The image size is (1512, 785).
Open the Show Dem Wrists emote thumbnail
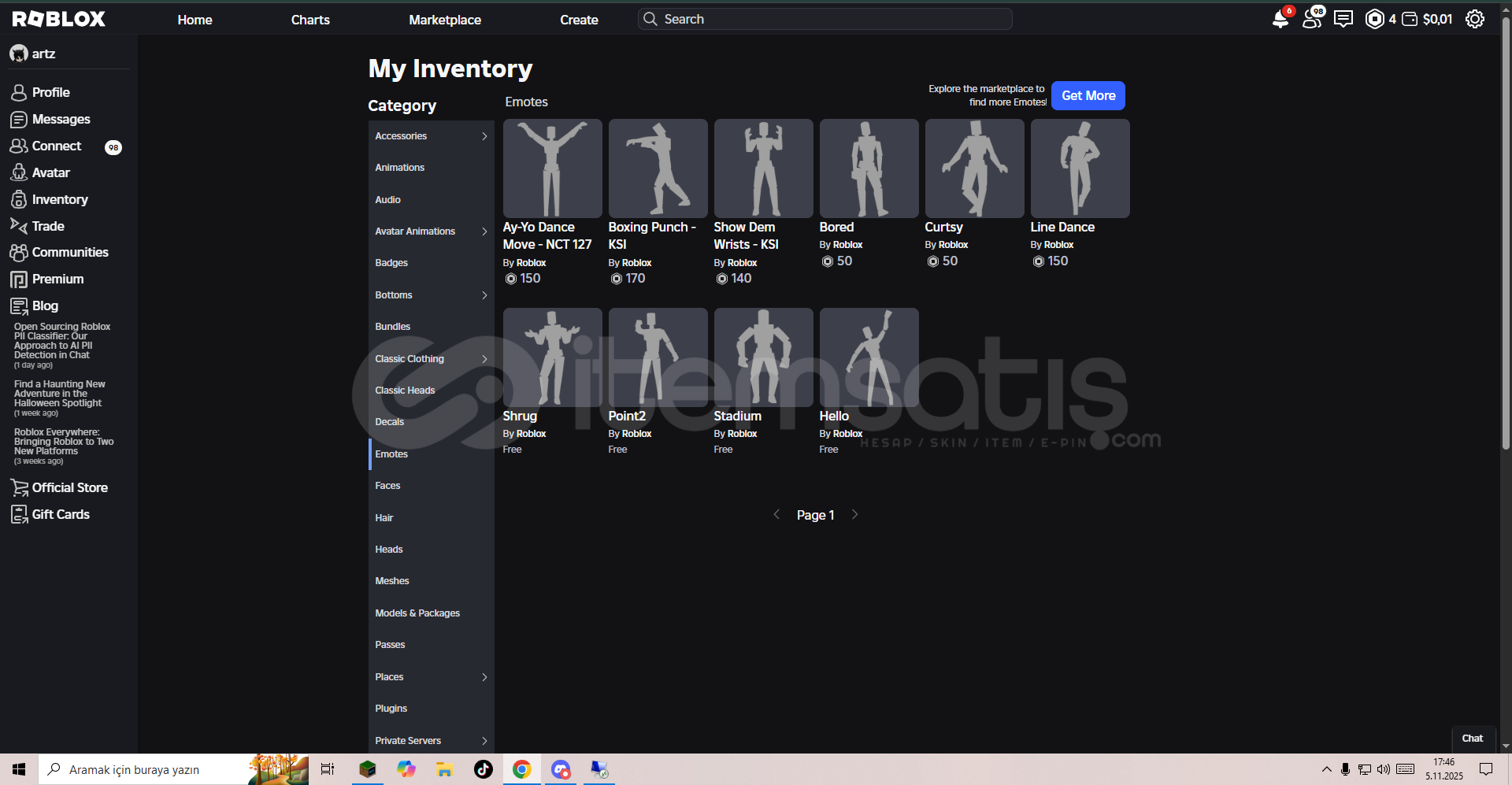point(764,168)
